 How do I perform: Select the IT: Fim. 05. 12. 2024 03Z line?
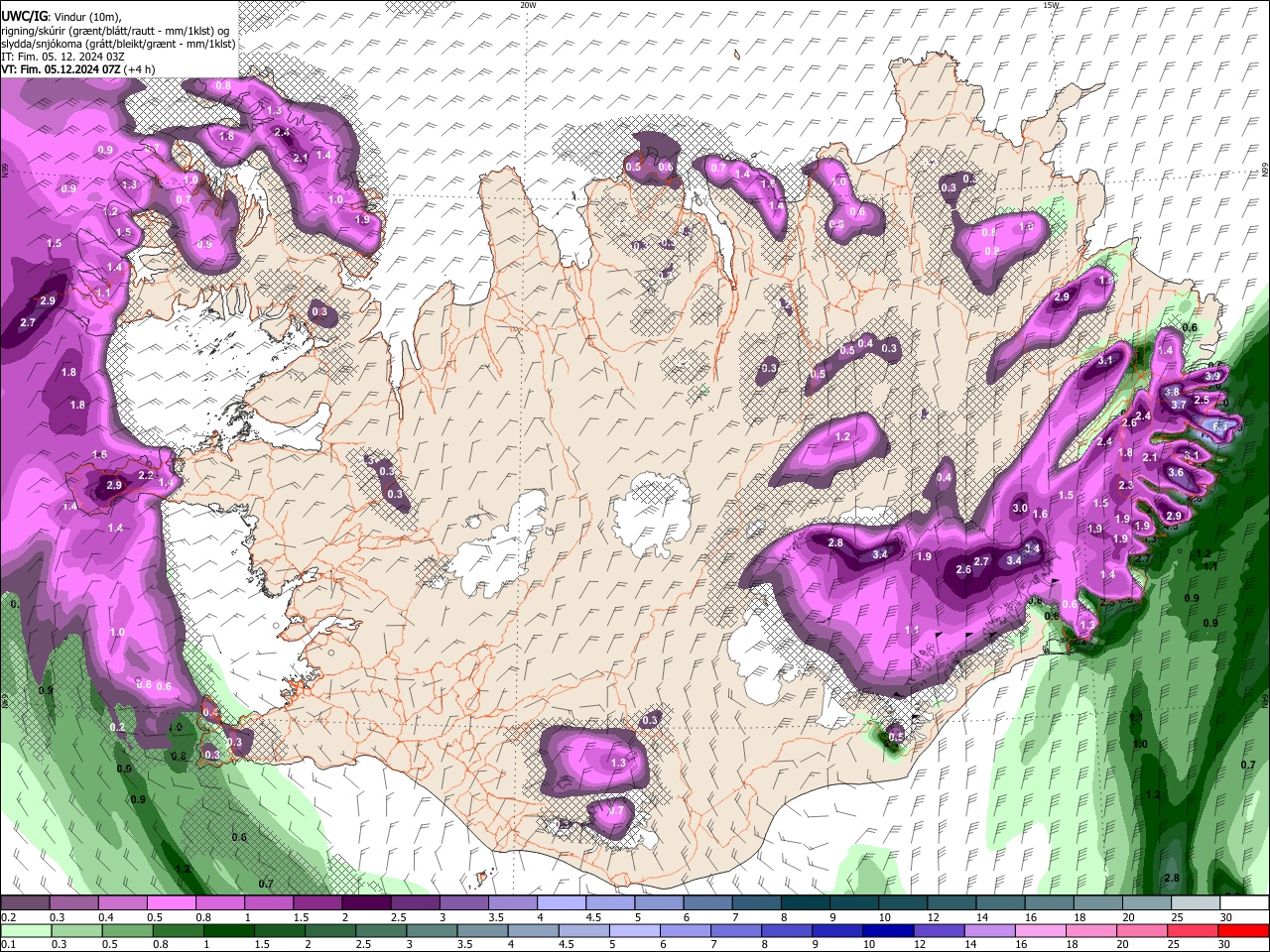click(x=62, y=57)
